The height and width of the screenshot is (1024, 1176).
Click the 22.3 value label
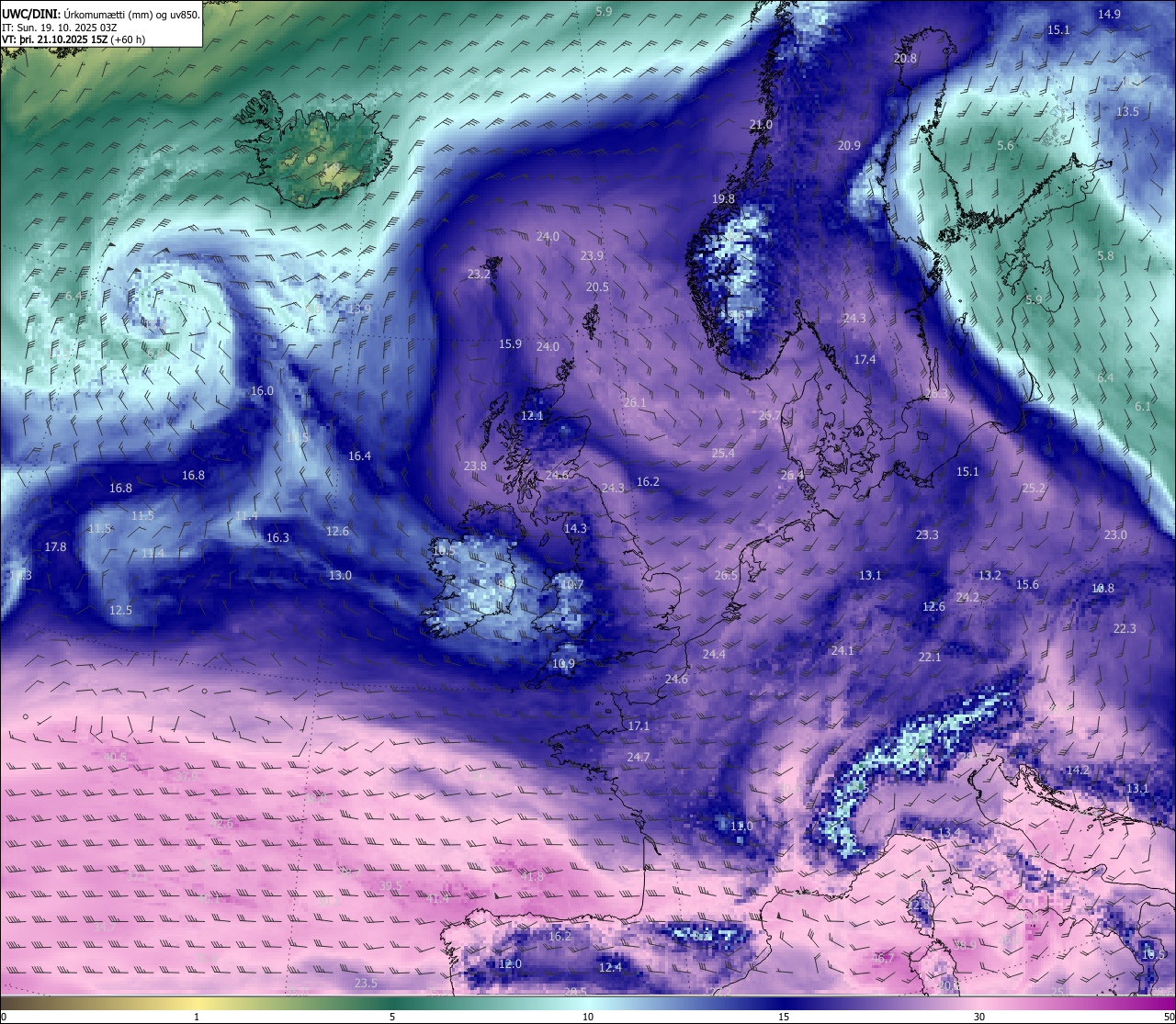(x=1125, y=628)
